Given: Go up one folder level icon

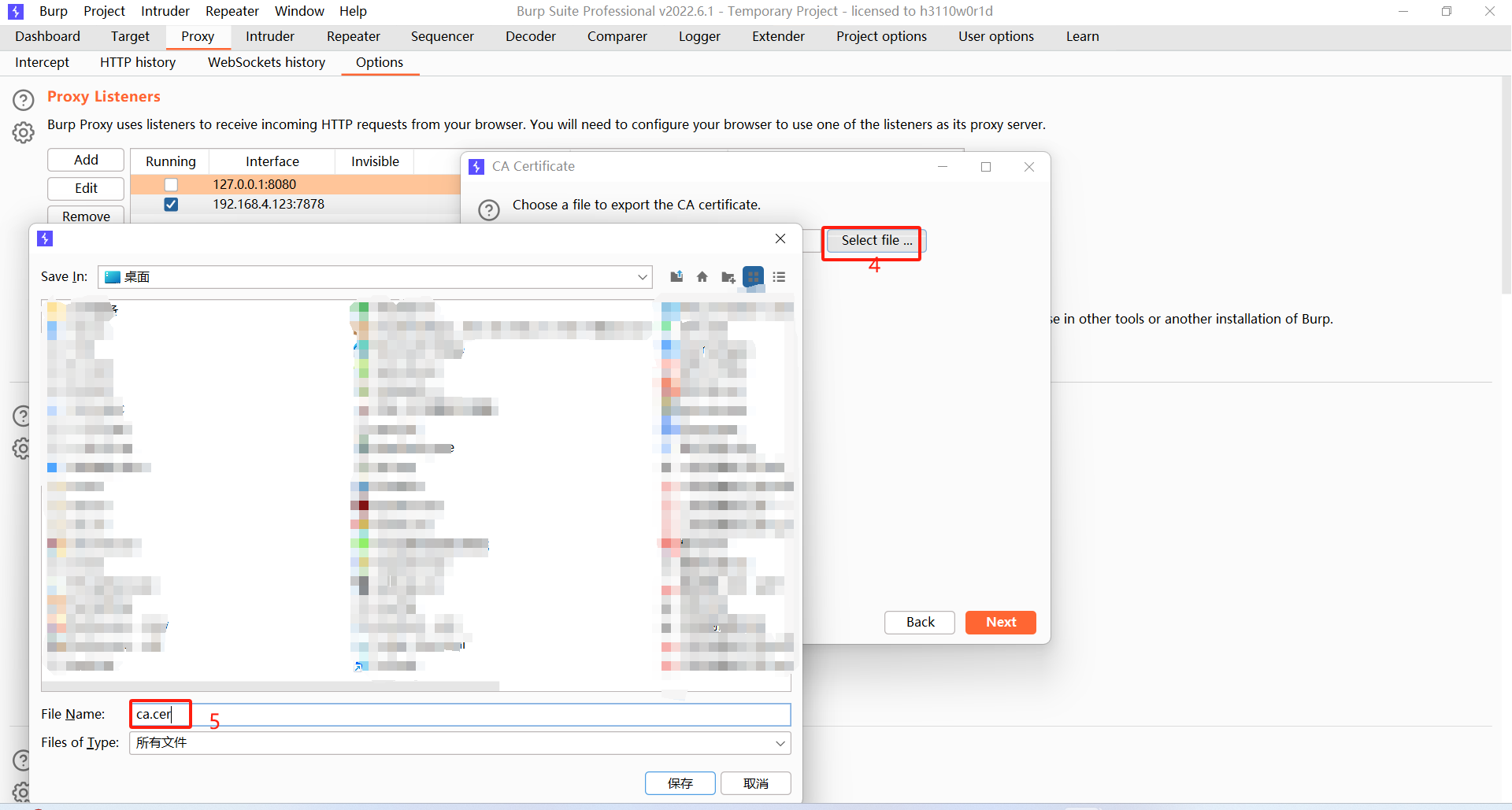Looking at the screenshot, I should [676, 276].
